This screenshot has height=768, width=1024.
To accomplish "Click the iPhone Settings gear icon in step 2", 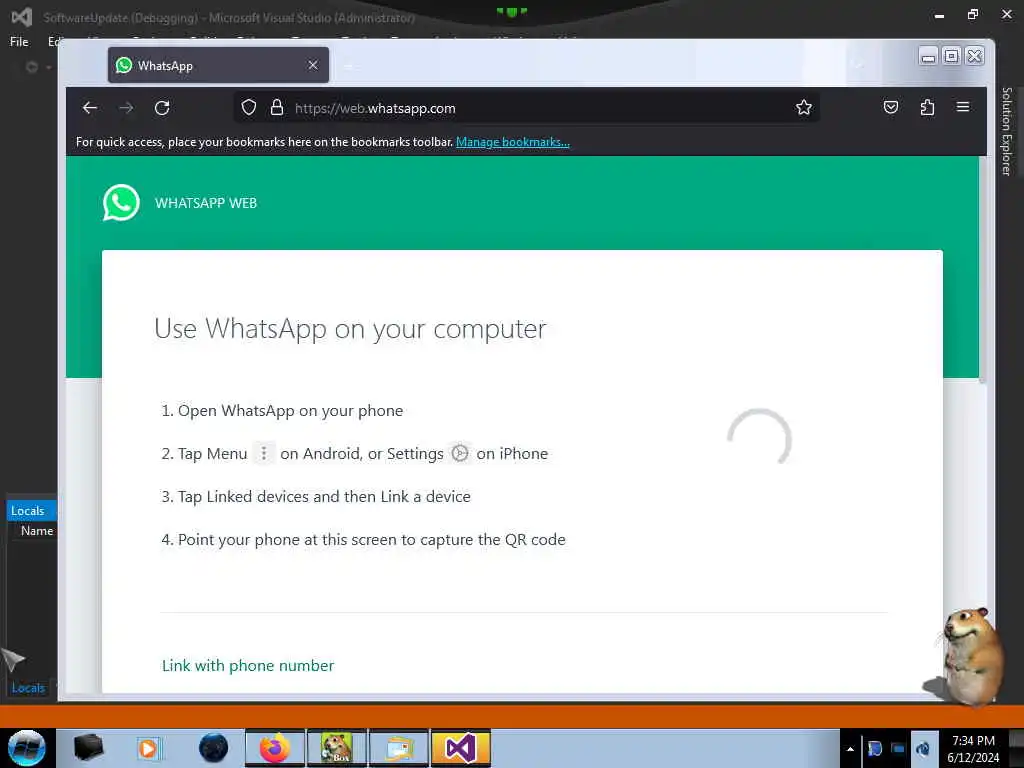I will (460, 453).
